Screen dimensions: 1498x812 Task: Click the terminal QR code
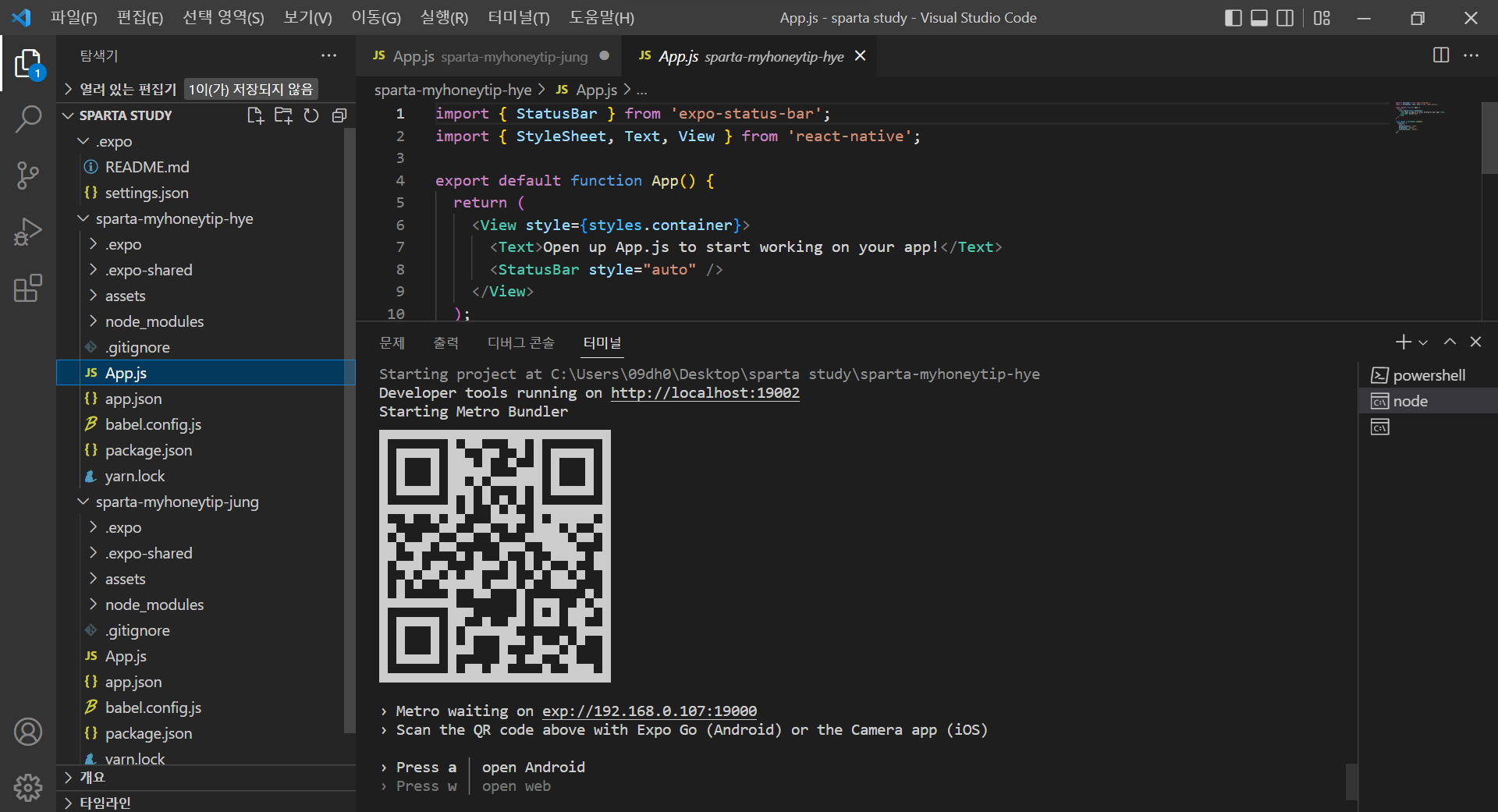pyautogui.click(x=495, y=556)
